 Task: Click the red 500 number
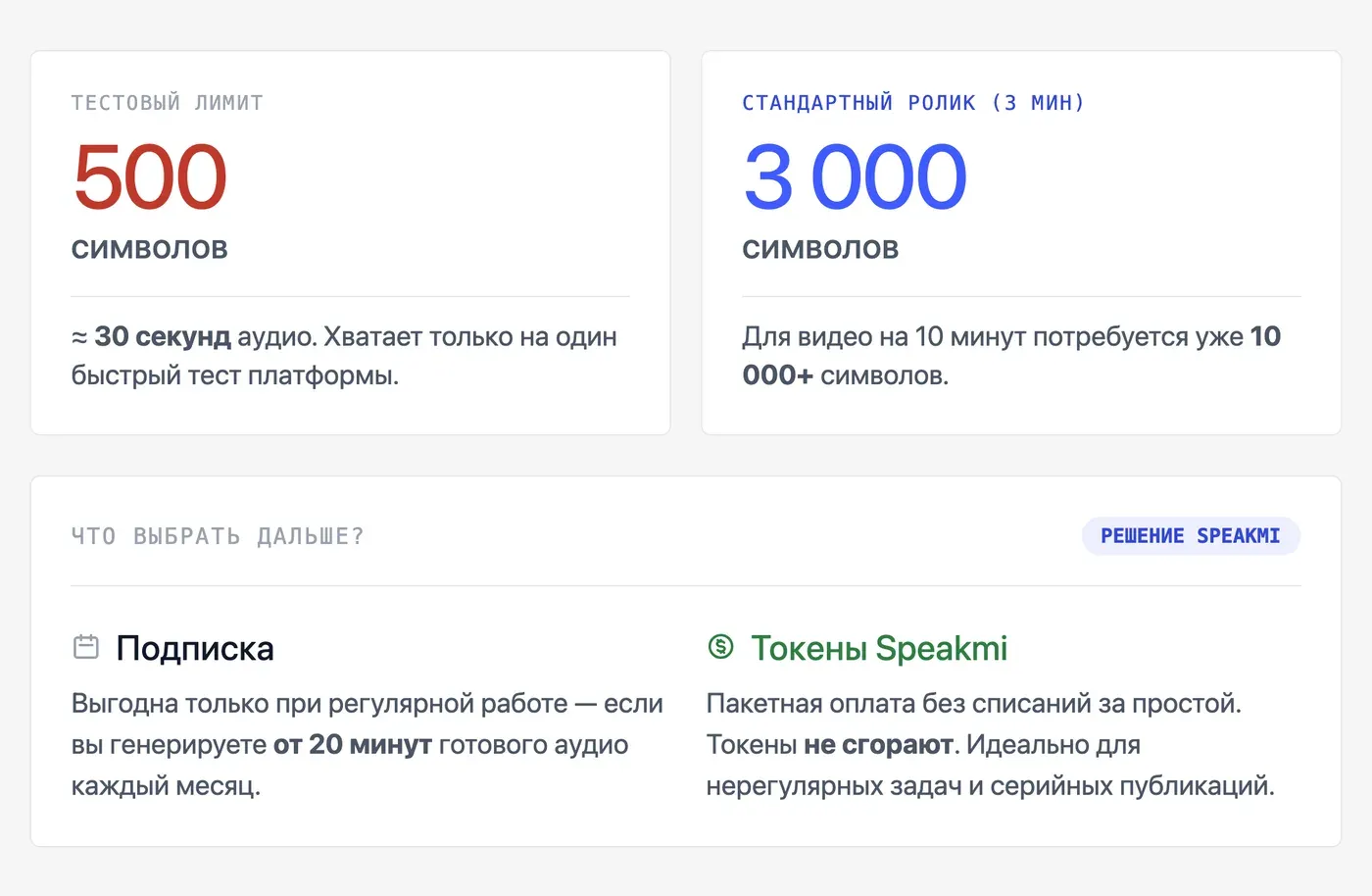tap(150, 177)
